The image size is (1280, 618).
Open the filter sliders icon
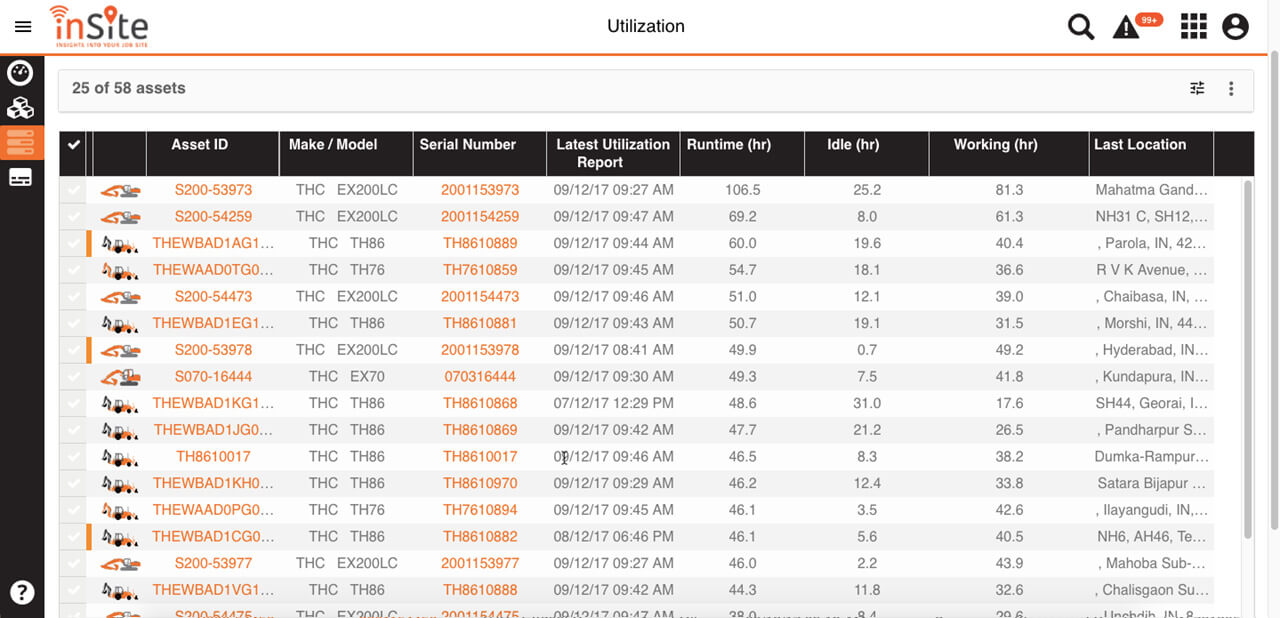[x=1197, y=88]
